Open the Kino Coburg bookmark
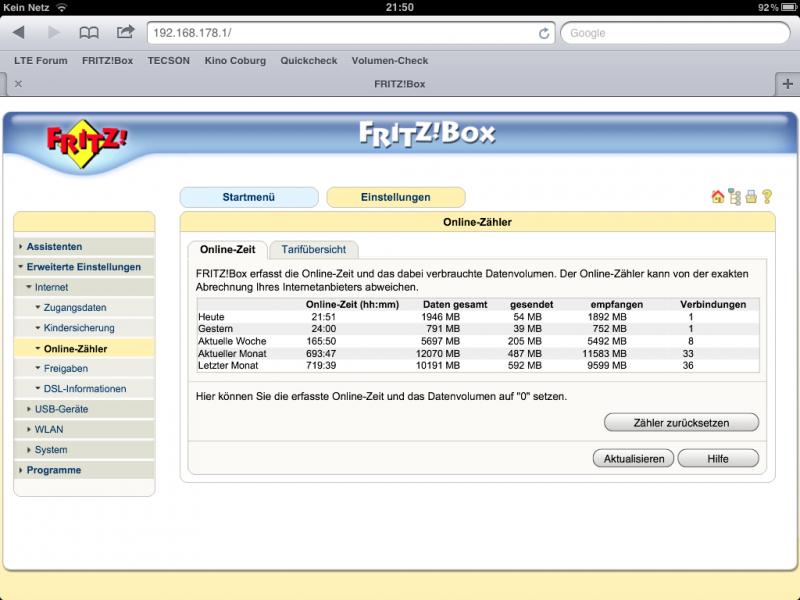This screenshot has width=800, height=600. click(235, 61)
